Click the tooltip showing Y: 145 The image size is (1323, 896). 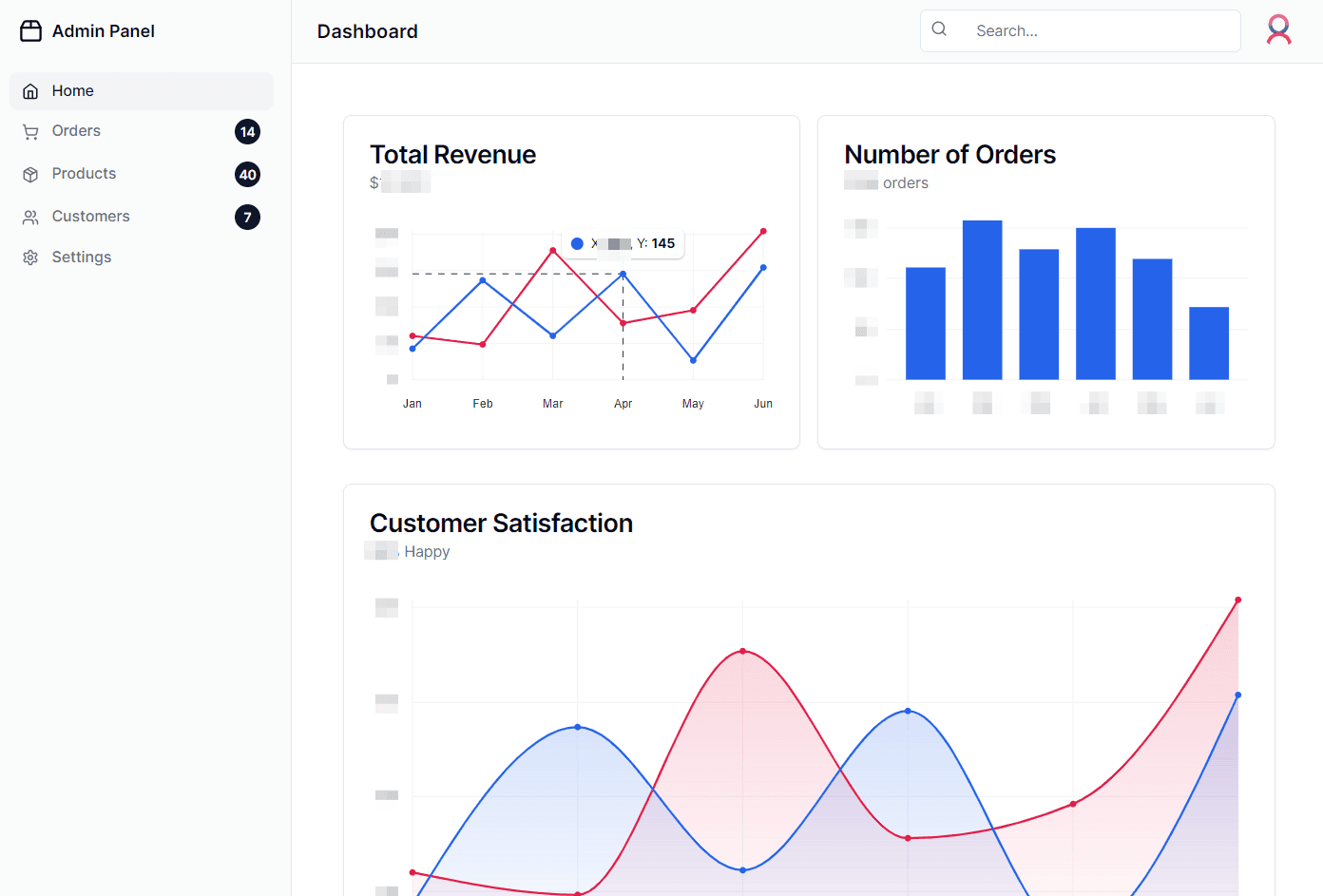point(623,244)
